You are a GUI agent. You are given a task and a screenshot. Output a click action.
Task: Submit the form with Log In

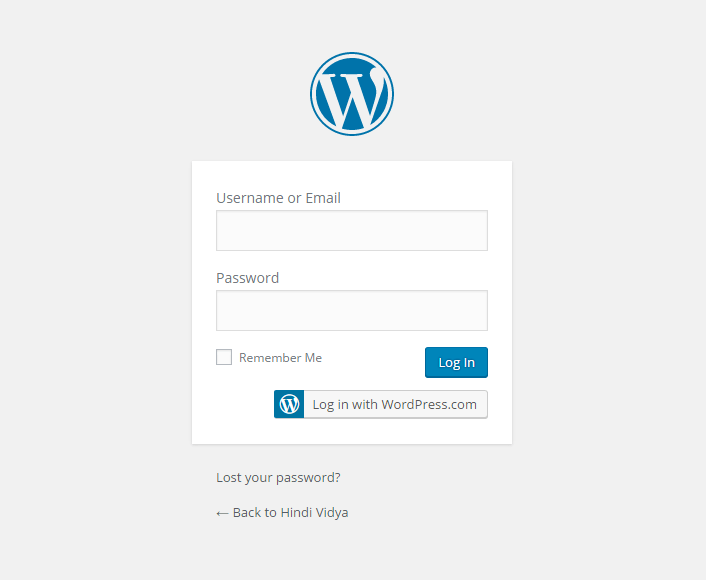pyautogui.click(x=456, y=362)
